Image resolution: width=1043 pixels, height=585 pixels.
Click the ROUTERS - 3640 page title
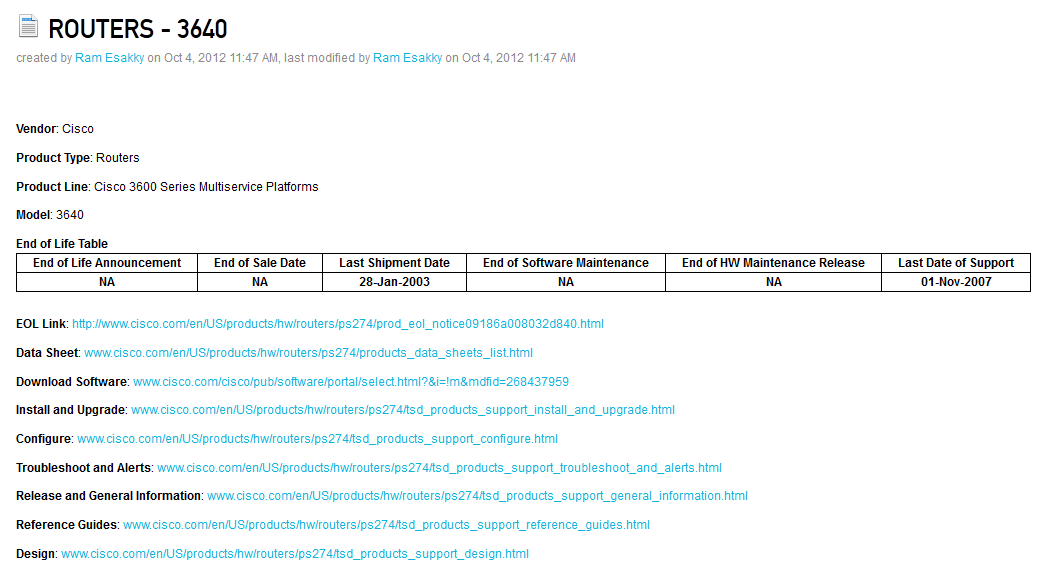pyautogui.click(x=138, y=29)
